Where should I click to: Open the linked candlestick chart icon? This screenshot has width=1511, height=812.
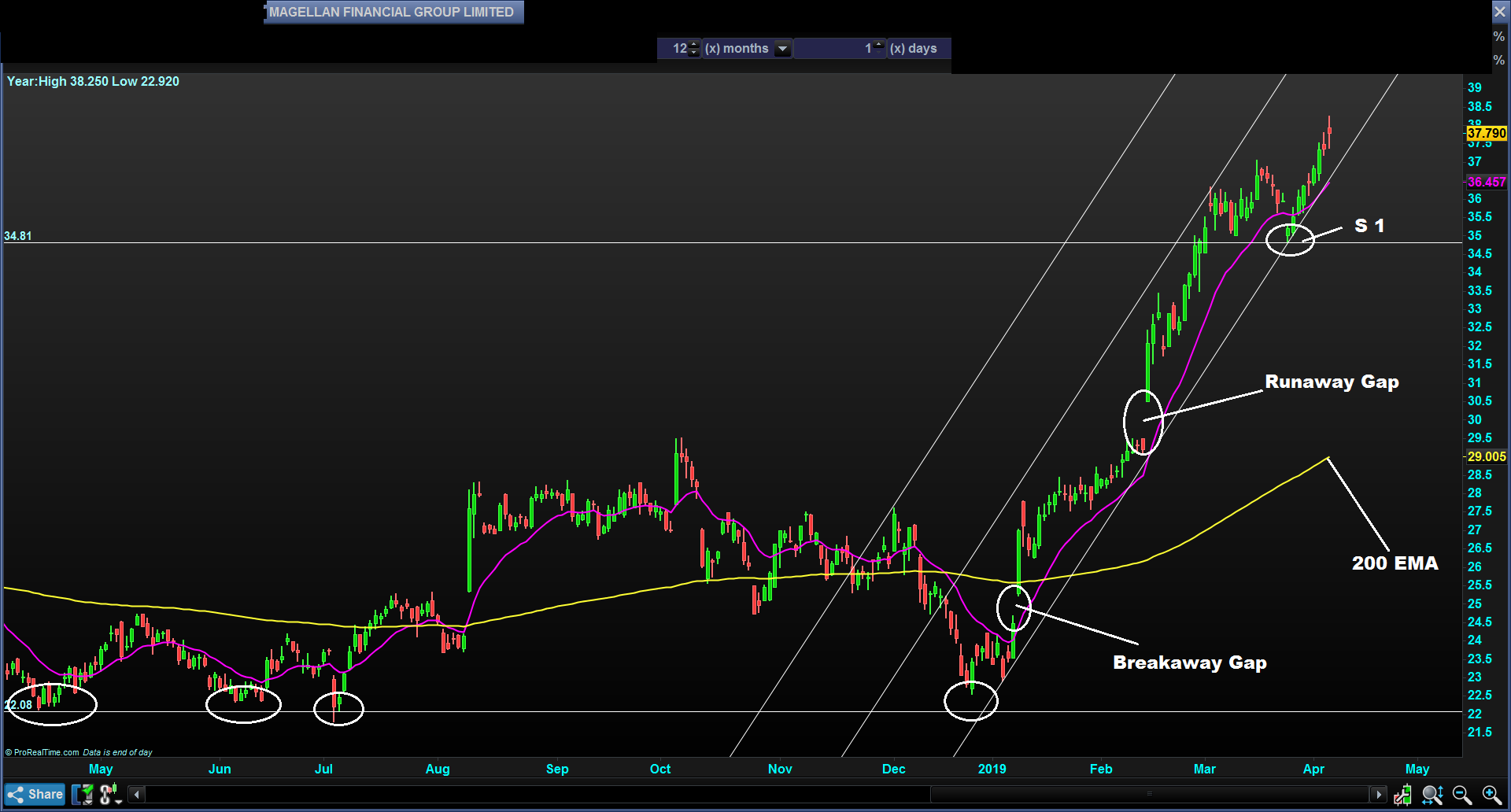[x=110, y=794]
